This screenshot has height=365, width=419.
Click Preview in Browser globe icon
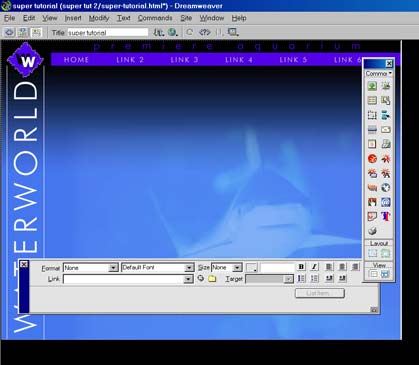coord(173,32)
